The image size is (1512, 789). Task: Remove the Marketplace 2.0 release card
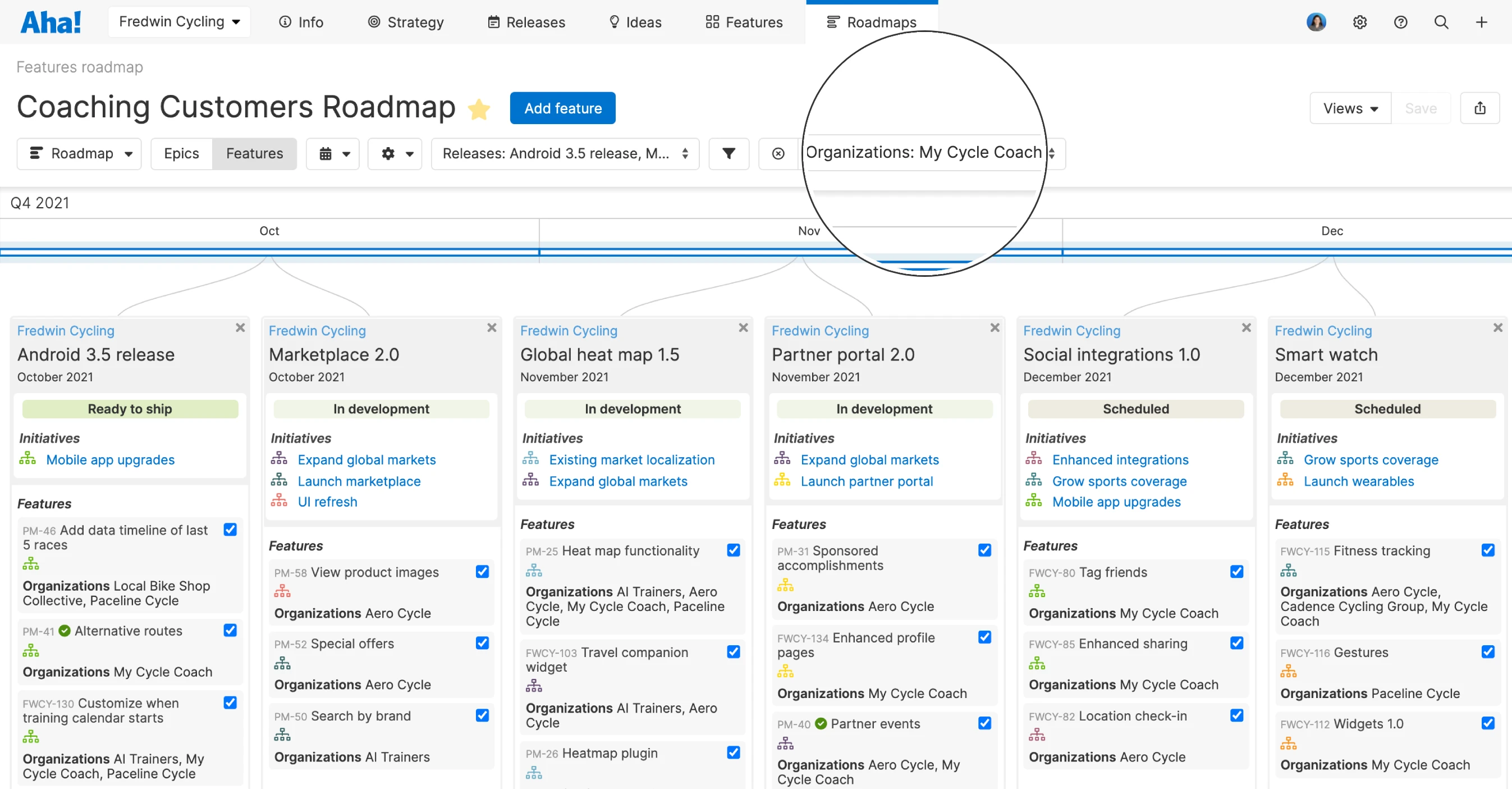(x=492, y=327)
